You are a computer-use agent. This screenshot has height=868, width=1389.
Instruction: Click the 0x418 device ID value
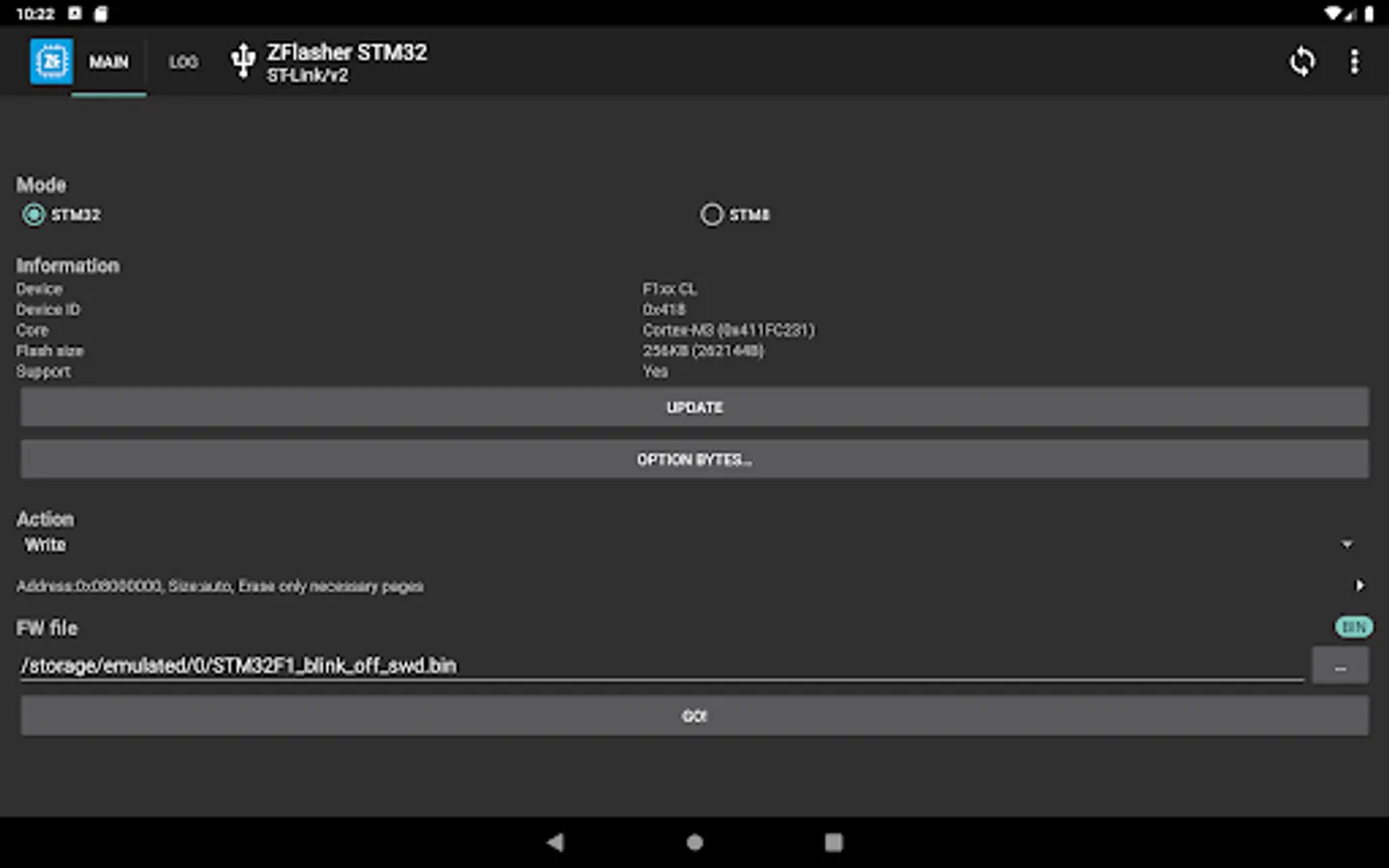coord(664,310)
